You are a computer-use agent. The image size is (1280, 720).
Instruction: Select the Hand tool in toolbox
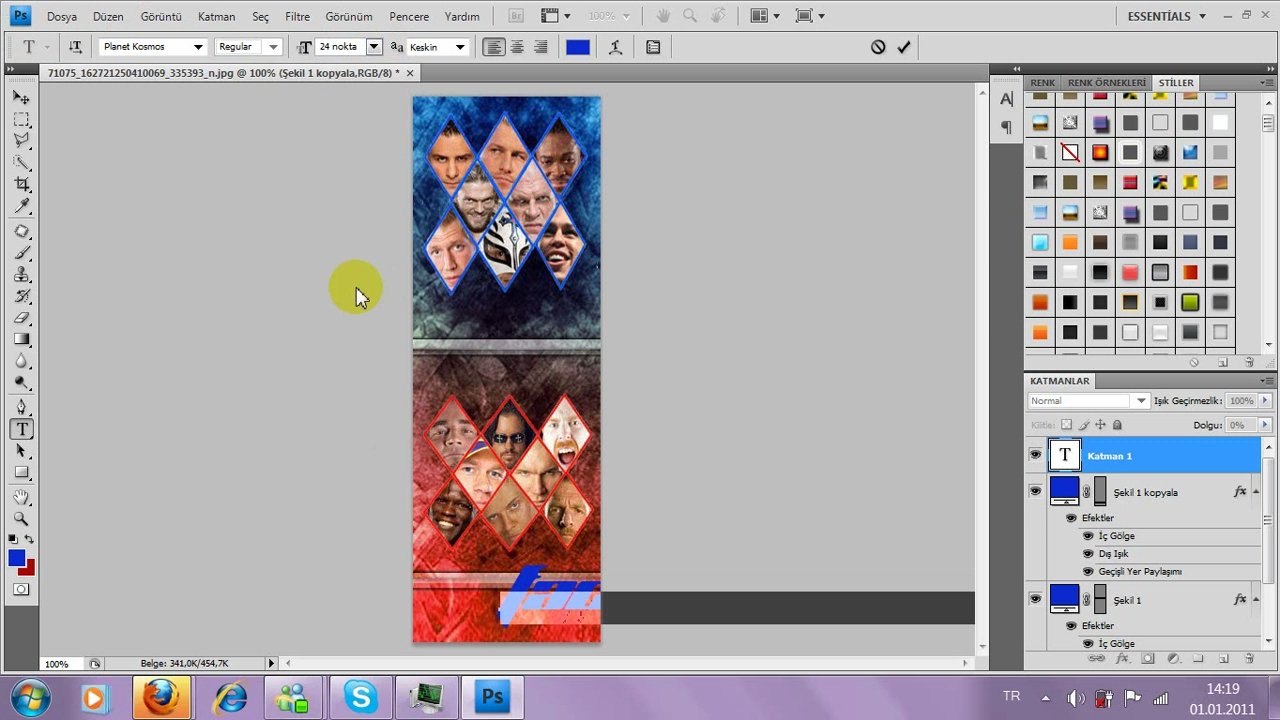pyautogui.click(x=21, y=497)
